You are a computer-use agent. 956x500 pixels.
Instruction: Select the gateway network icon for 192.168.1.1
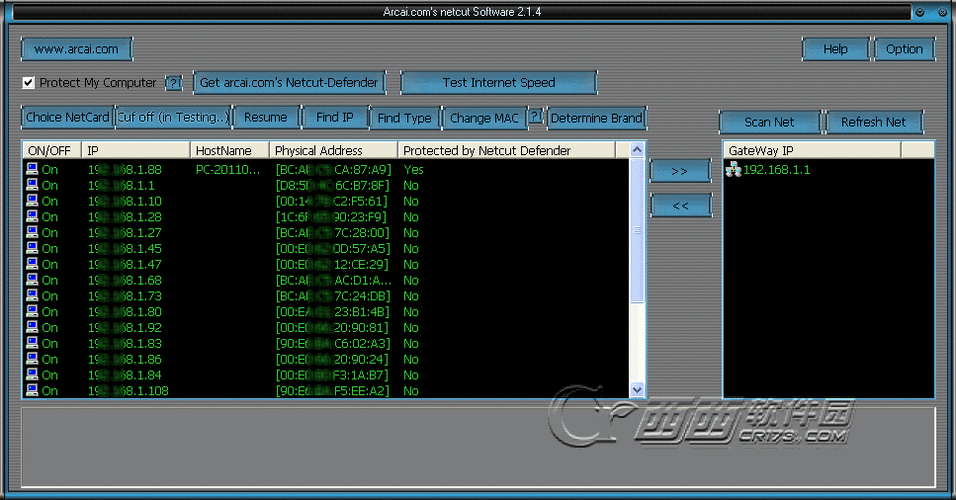pos(733,170)
